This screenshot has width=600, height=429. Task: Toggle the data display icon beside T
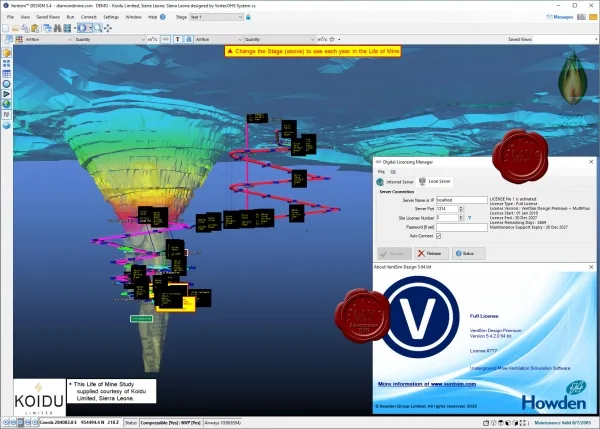pos(189,39)
